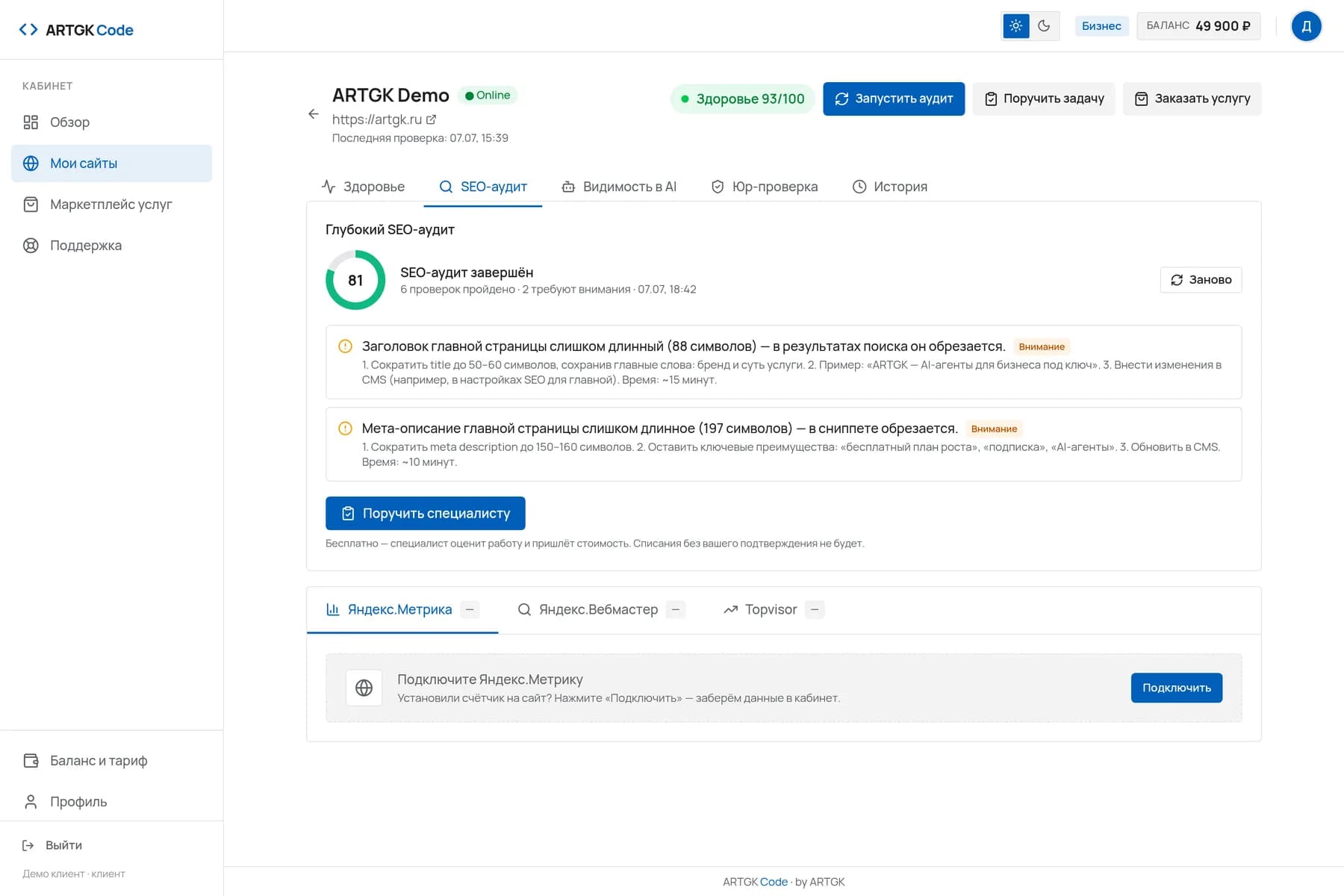This screenshot has height=896, width=1344.
Task: Click Последняя проверка: 07.07, 15:39 text
Action: 420,138
